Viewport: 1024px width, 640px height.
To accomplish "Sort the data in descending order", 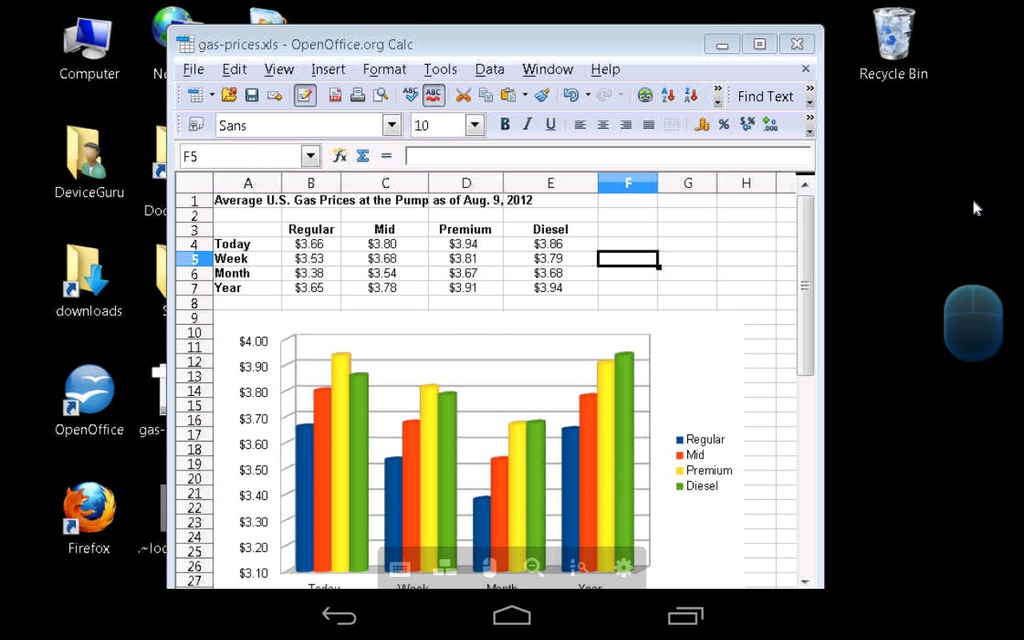I will click(691, 95).
